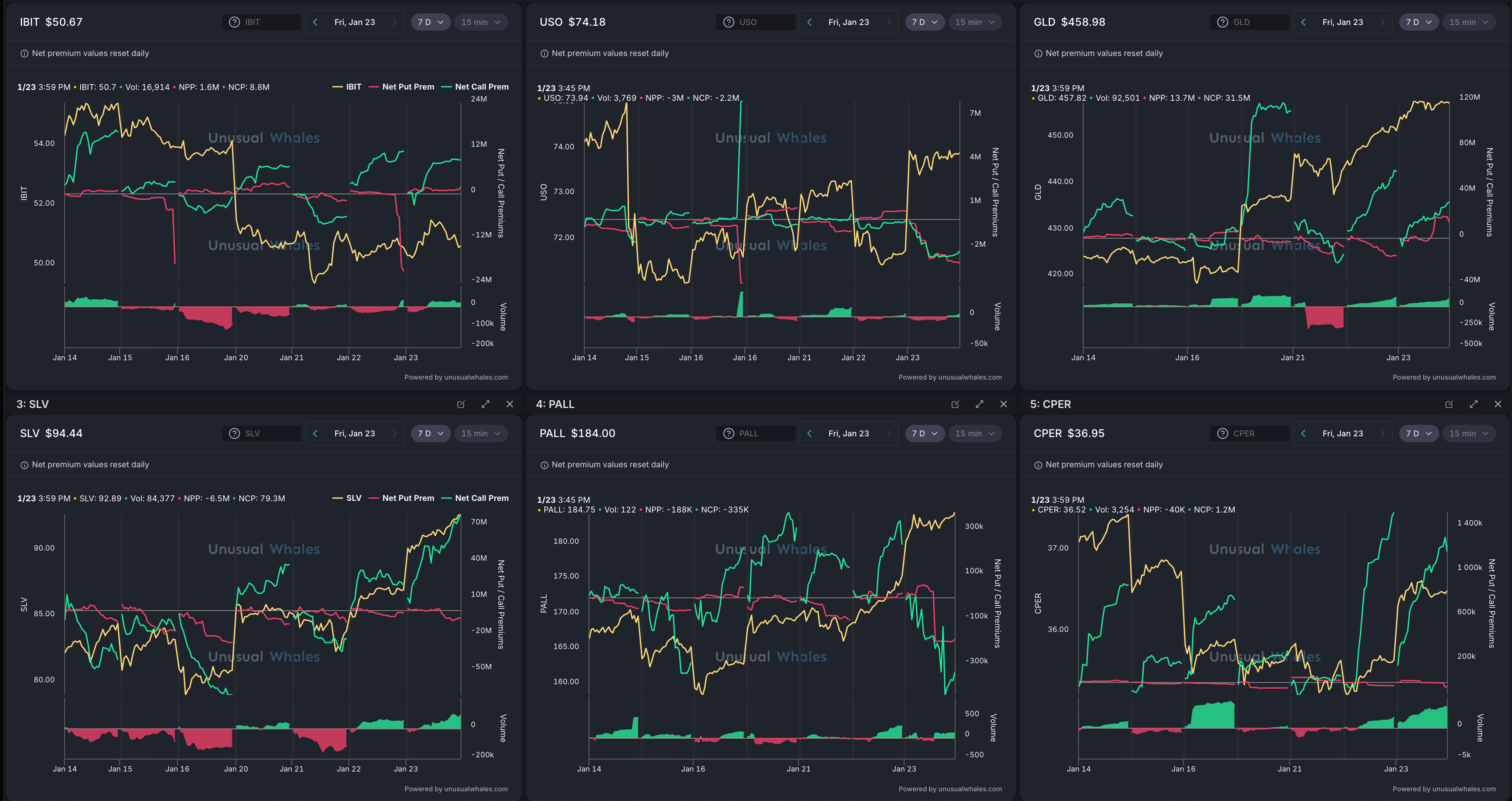Click edit icon on the SLV widget
This screenshot has height=801, width=1512.
click(x=461, y=404)
